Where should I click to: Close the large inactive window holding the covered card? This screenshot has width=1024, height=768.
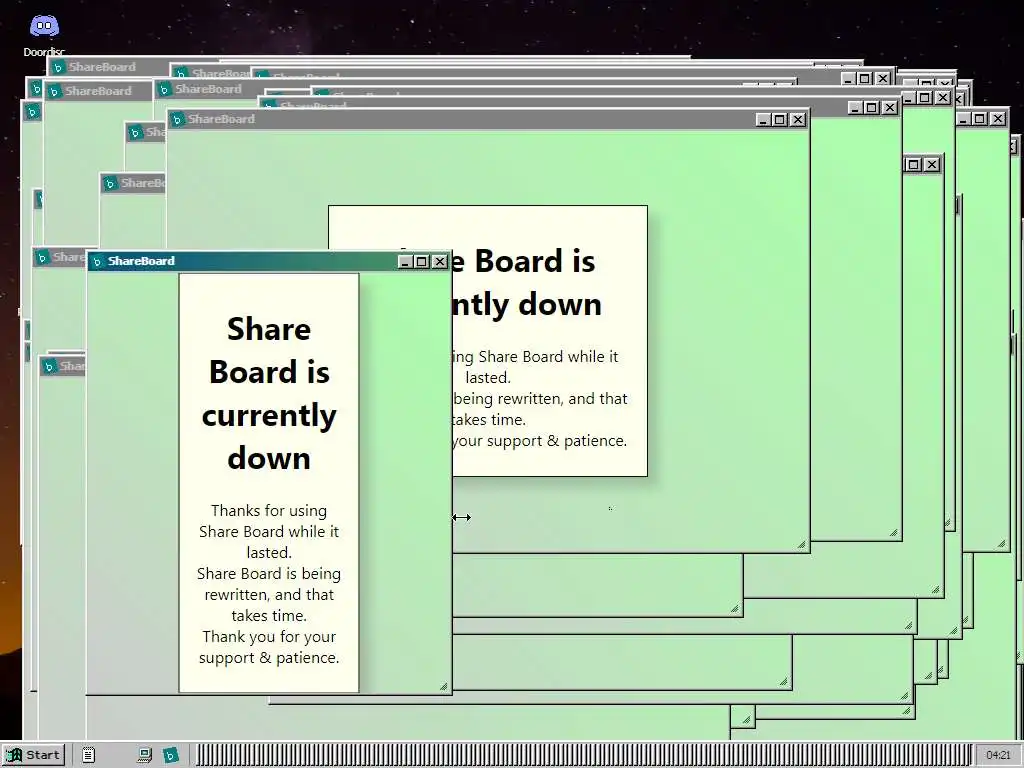[x=797, y=120]
